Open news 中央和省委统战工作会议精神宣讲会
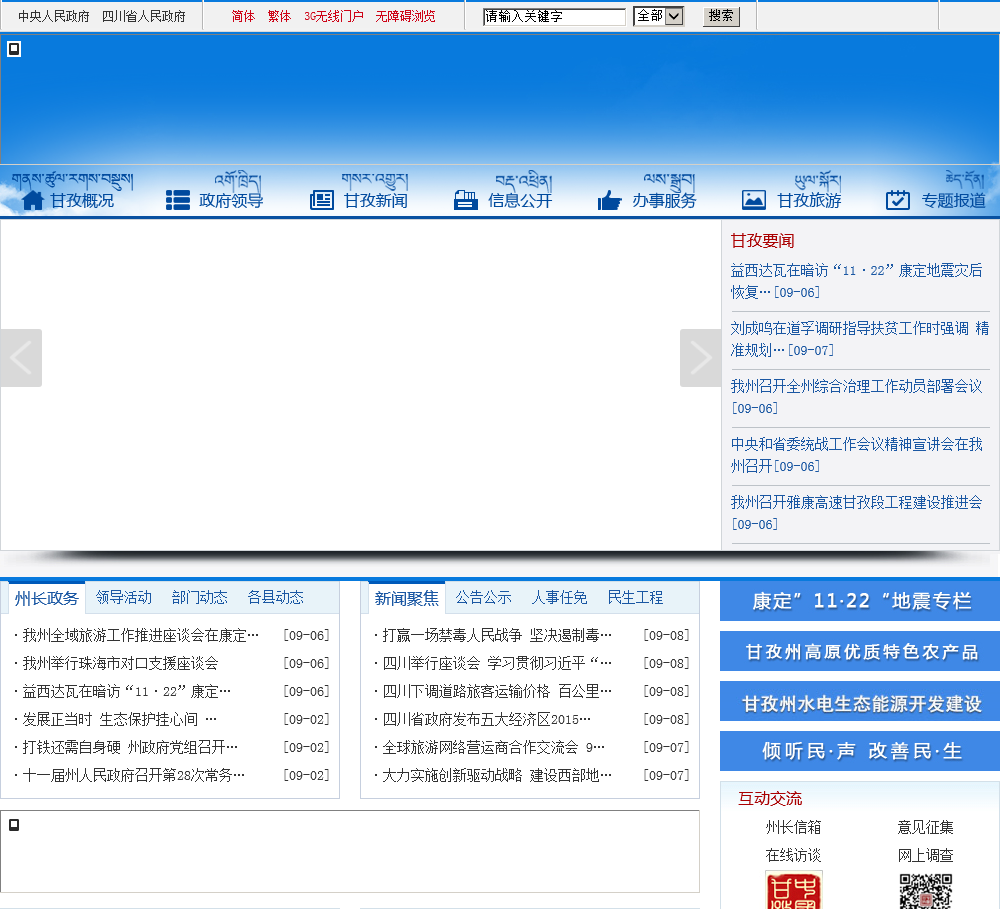1000x909 pixels. (857, 455)
